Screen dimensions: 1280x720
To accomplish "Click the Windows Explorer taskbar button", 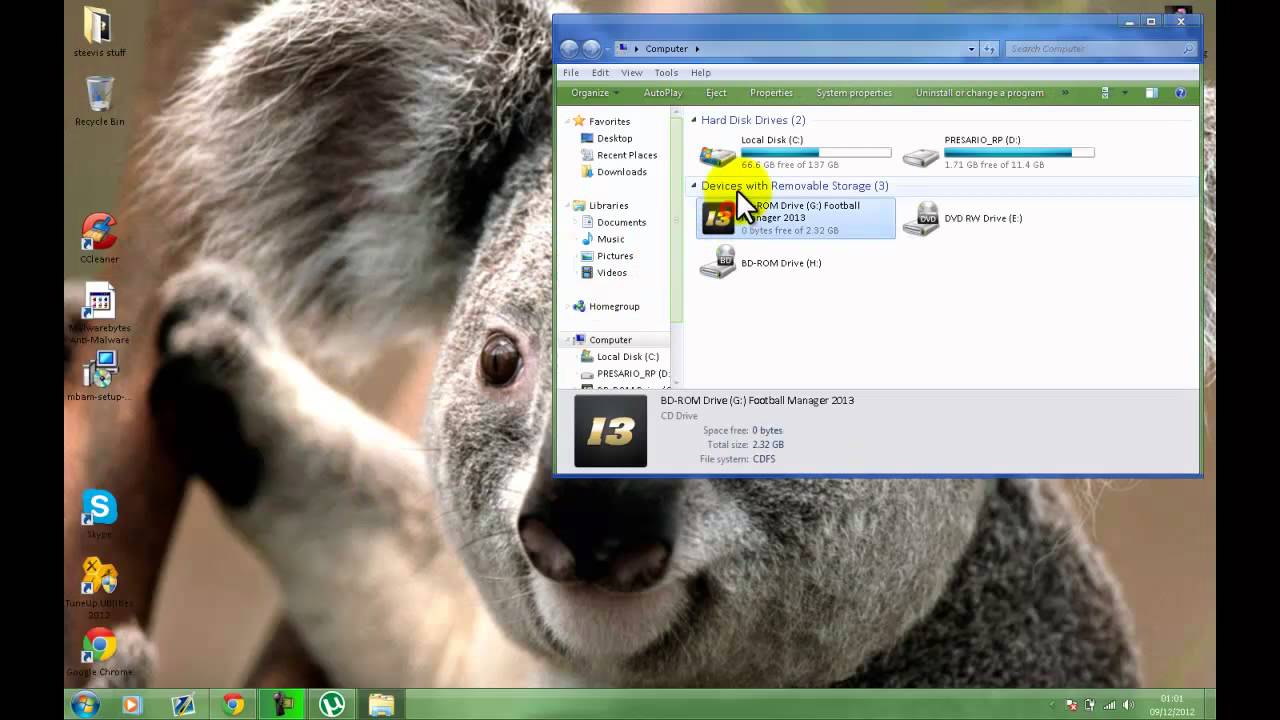I will point(381,705).
